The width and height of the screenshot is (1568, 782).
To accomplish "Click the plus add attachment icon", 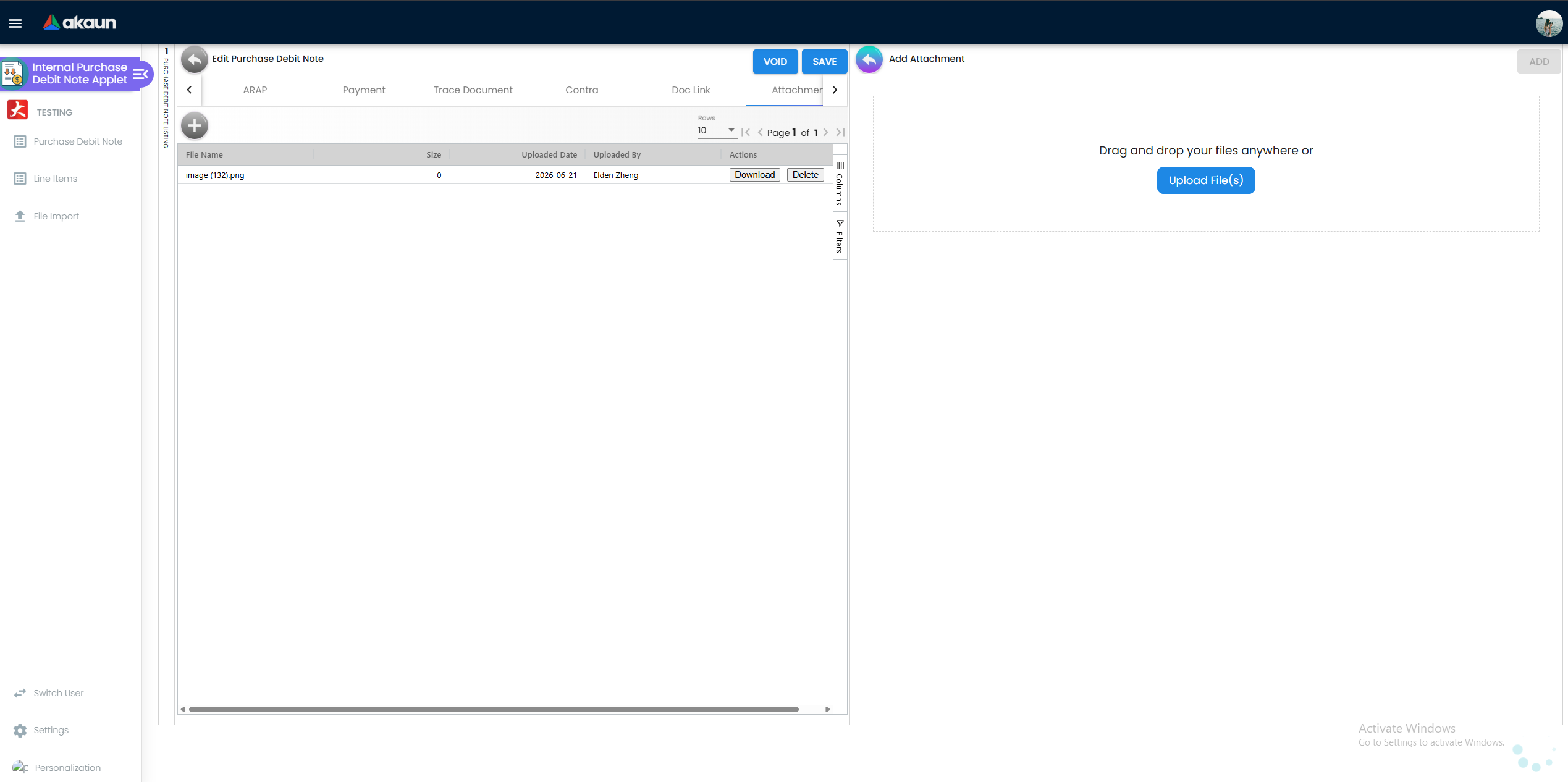I will click(x=195, y=126).
